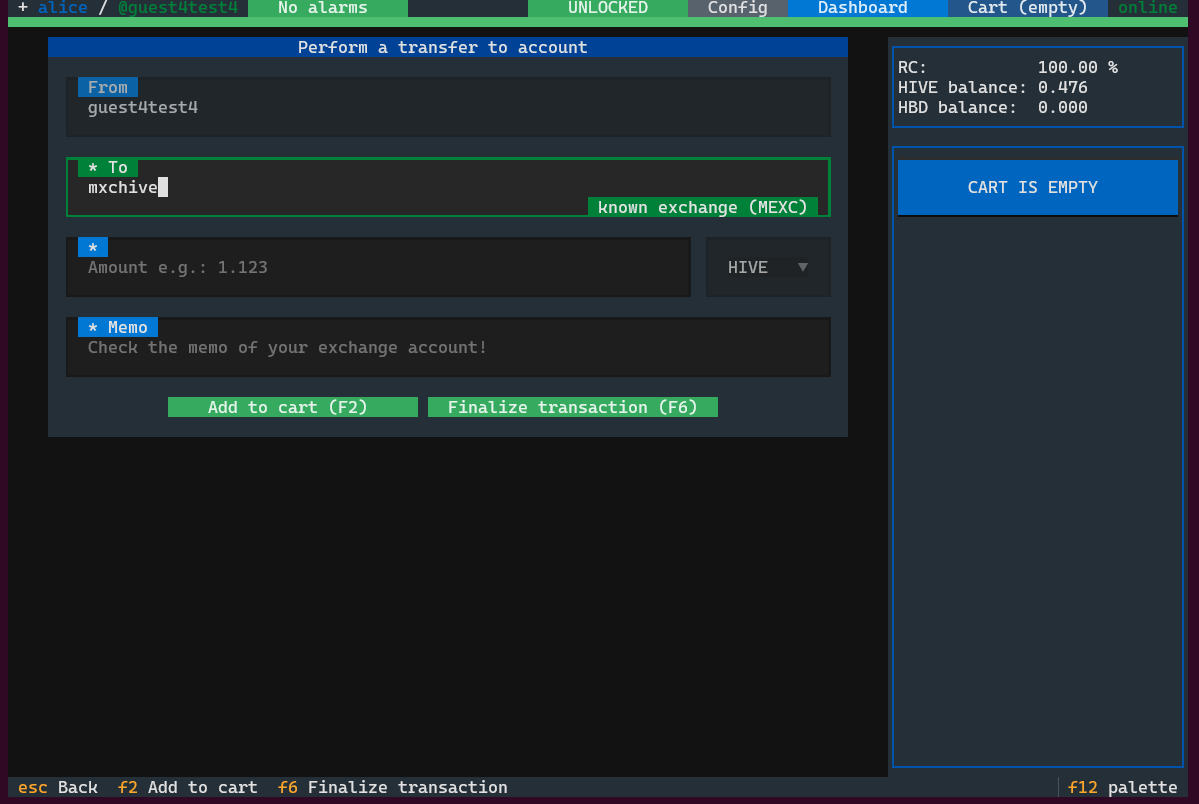
Task: Click Finalize transaction (F6) button
Action: pos(573,407)
